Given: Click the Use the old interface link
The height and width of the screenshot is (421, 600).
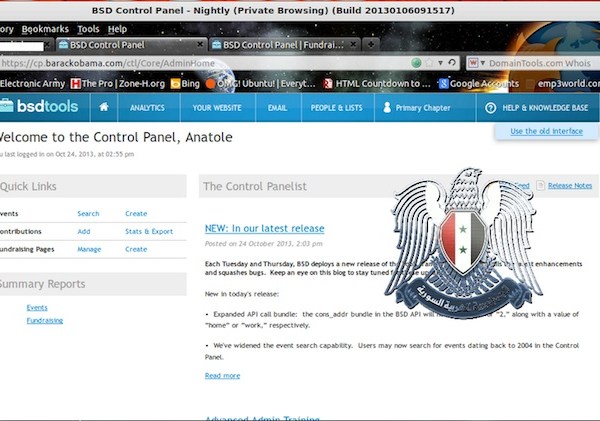Looking at the screenshot, I should [x=545, y=131].
